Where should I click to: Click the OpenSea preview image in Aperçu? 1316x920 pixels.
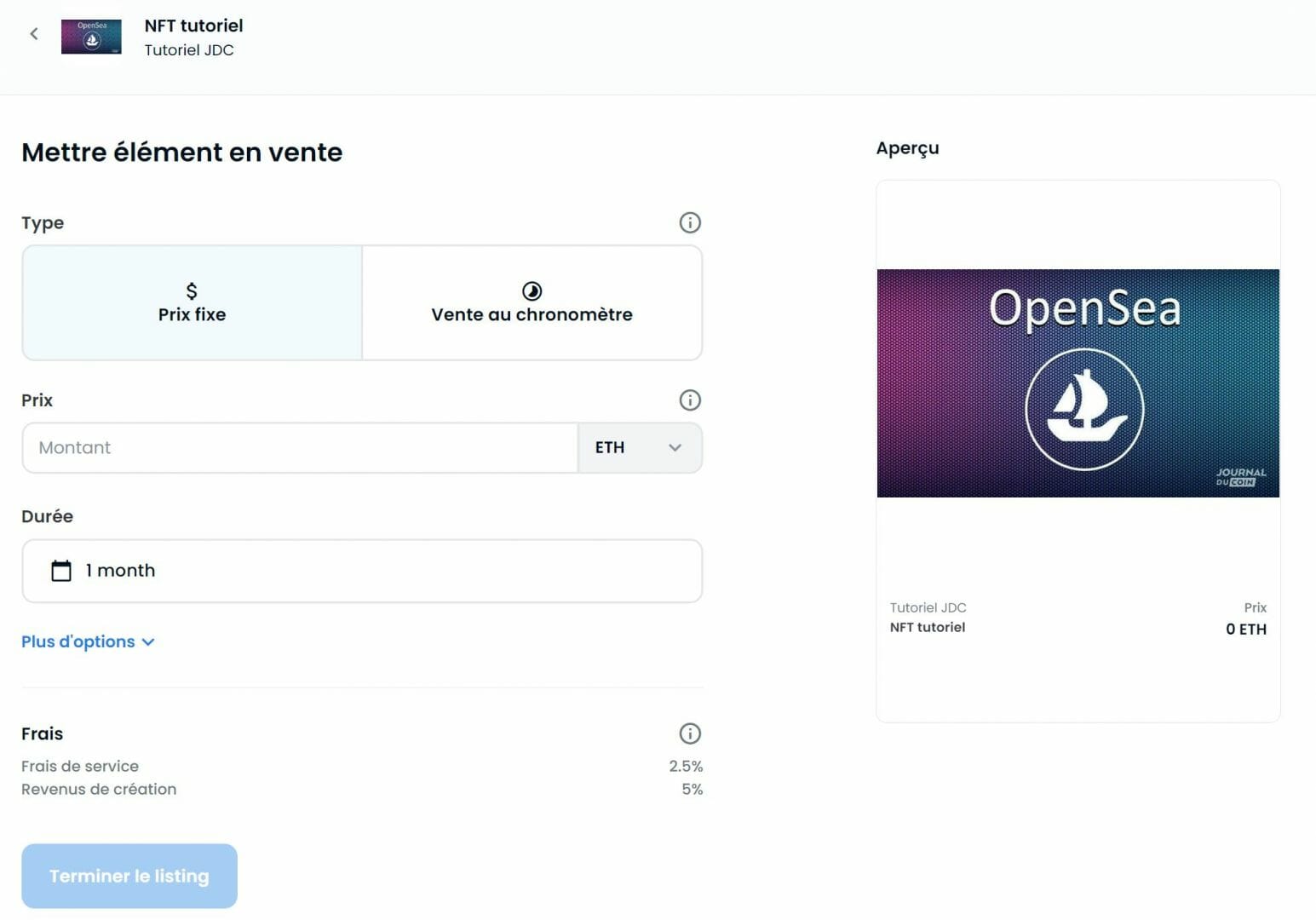[1078, 383]
